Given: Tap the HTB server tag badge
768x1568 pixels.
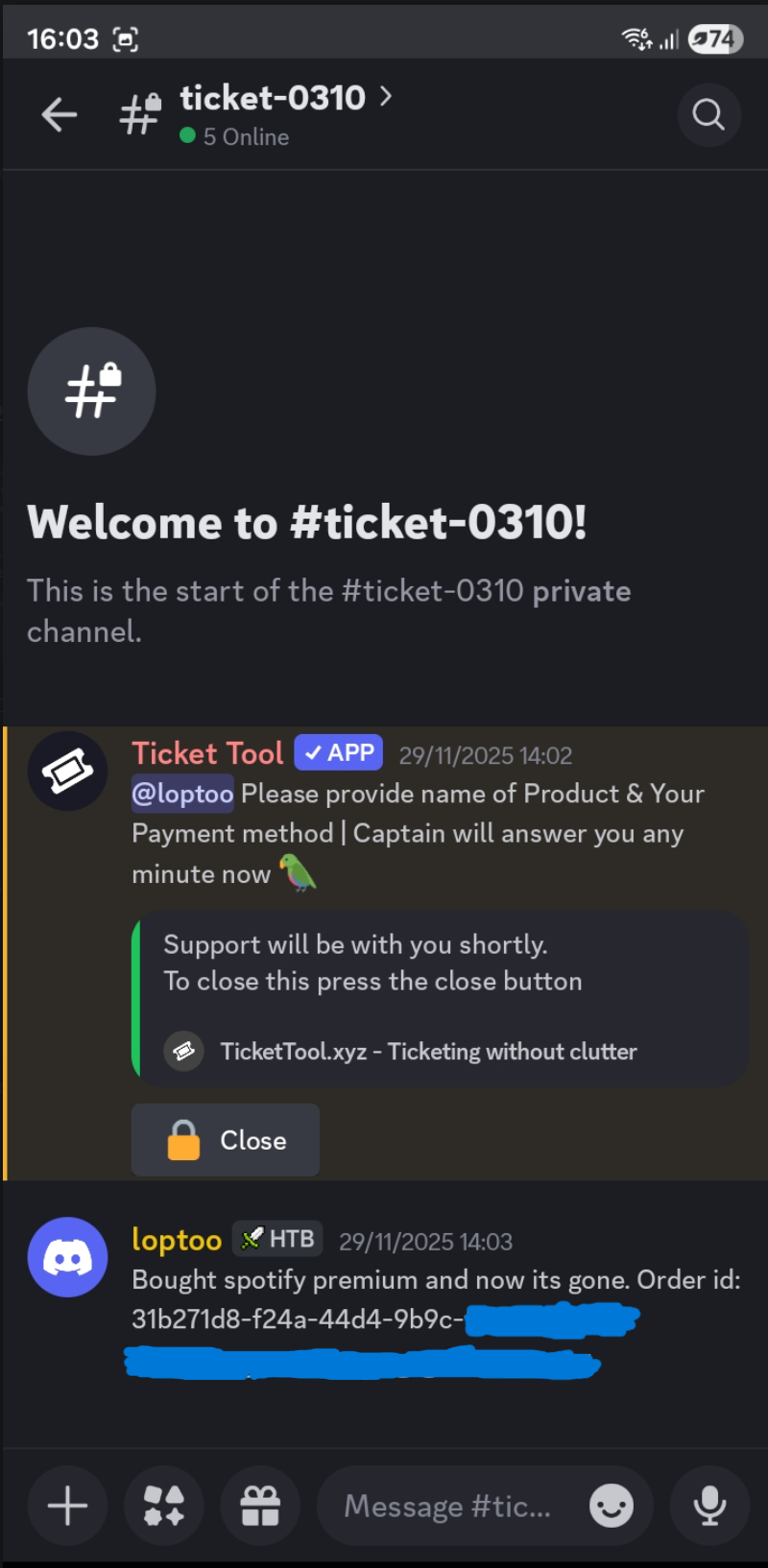Looking at the screenshot, I should [x=277, y=1239].
